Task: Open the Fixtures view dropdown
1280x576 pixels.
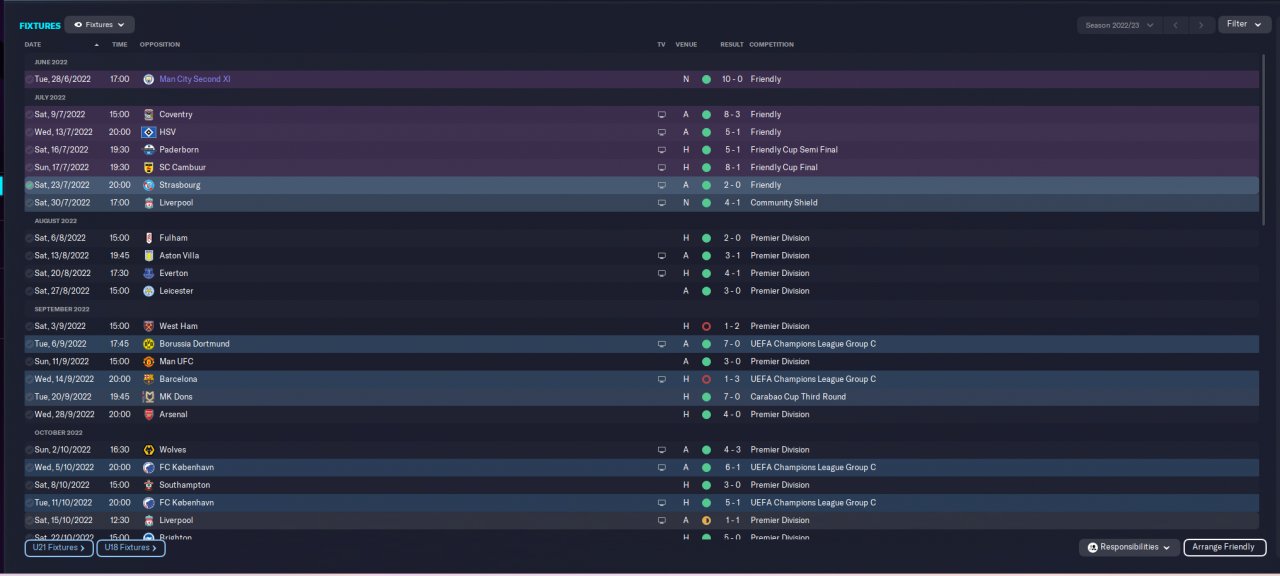Action: [100, 24]
